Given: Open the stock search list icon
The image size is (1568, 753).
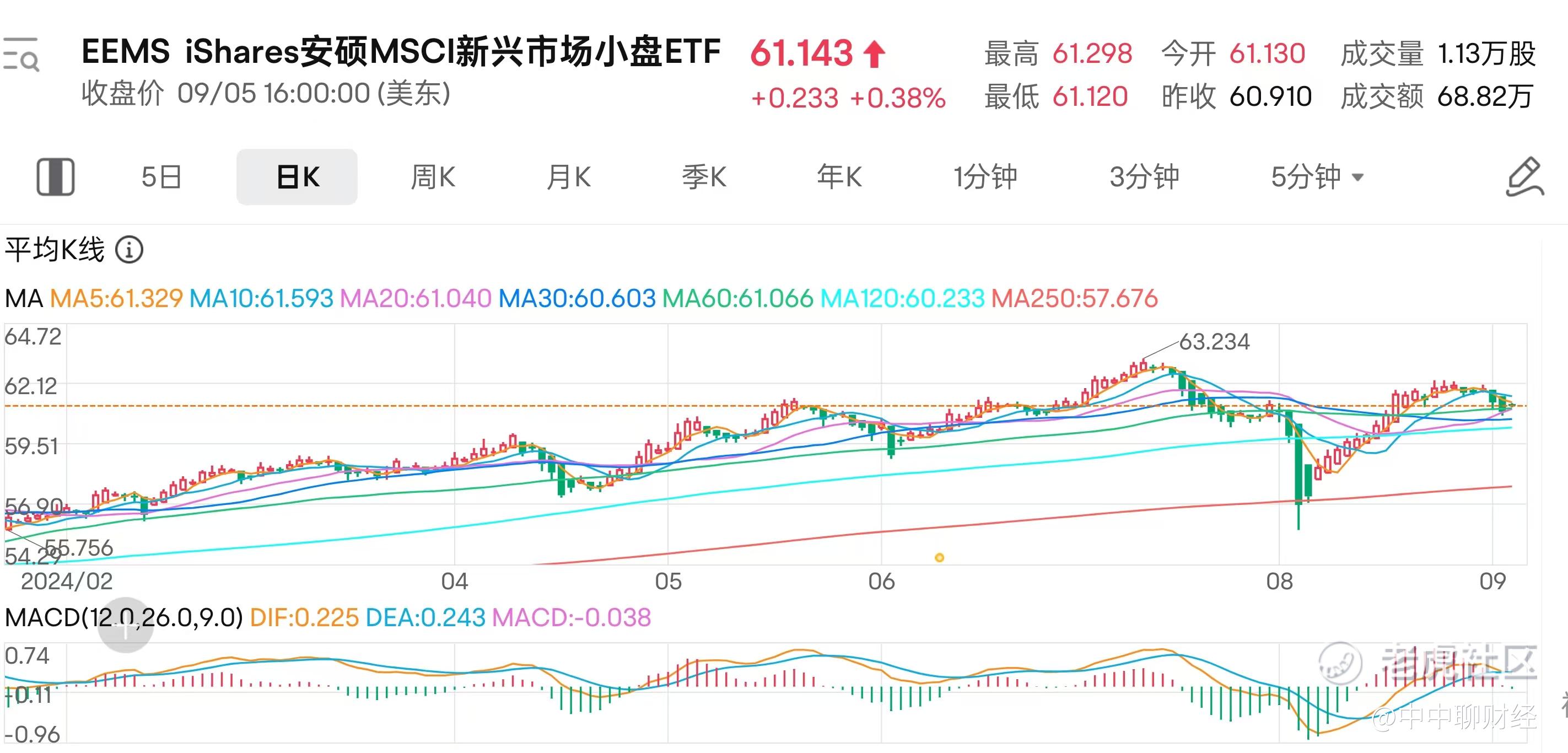Looking at the screenshot, I should 21,54.
